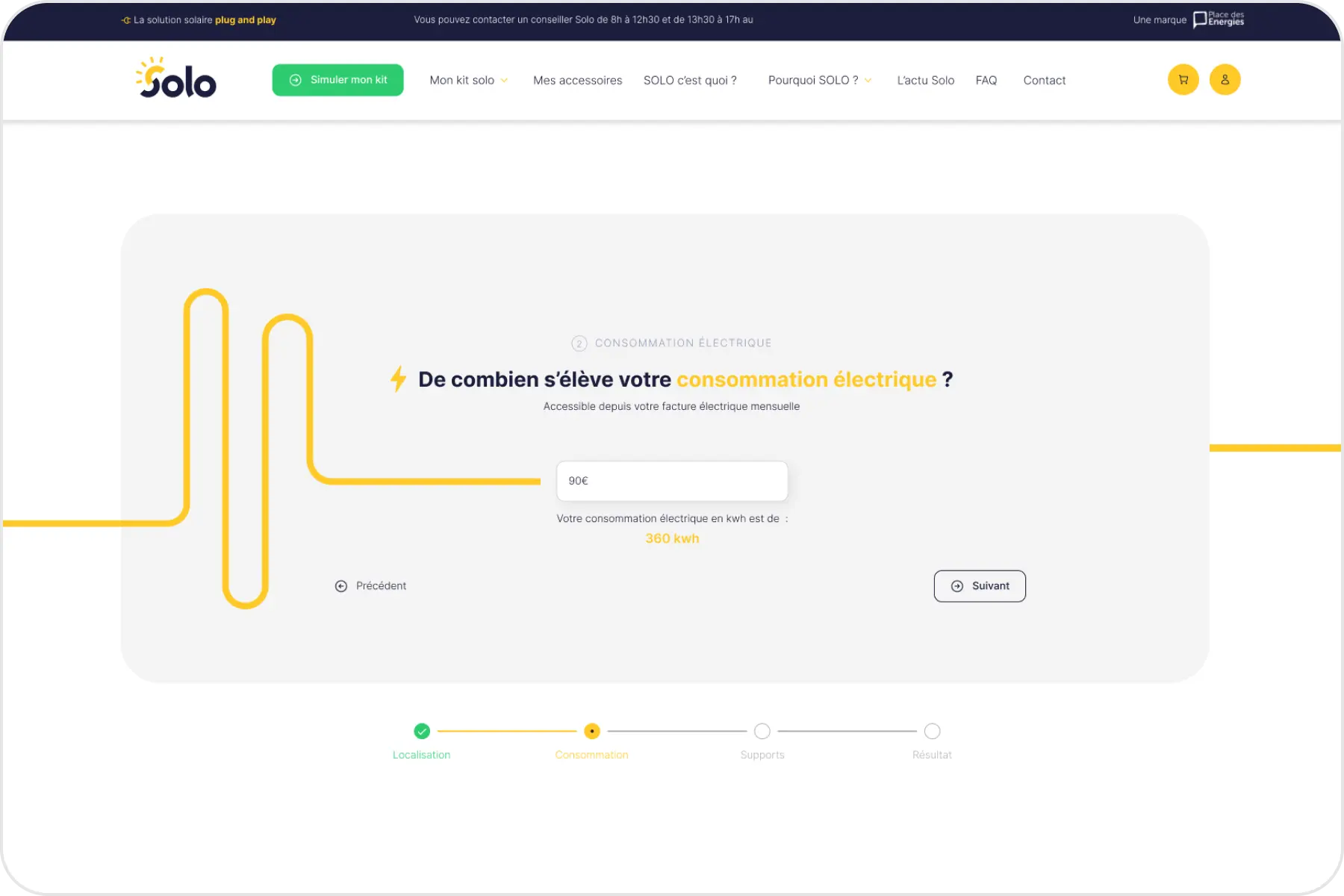The width and height of the screenshot is (1344, 896).
Task: Click the 90€ consumption input field
Action: point(672,481)
